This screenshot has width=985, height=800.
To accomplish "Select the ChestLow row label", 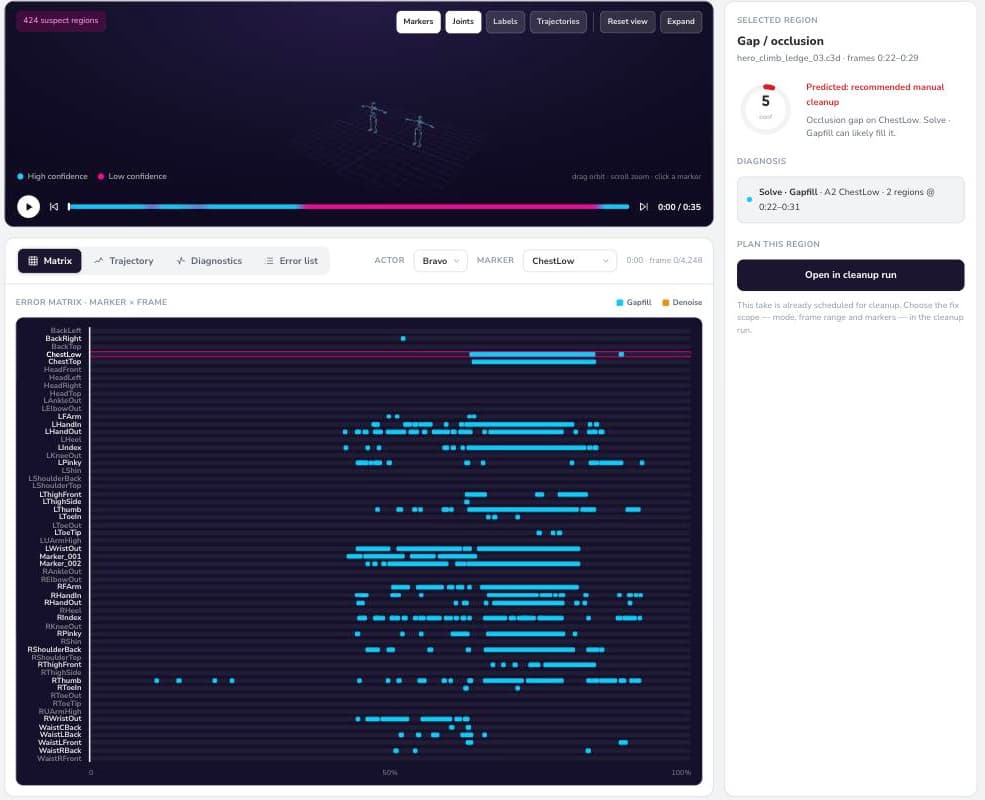I will point(63,354).
